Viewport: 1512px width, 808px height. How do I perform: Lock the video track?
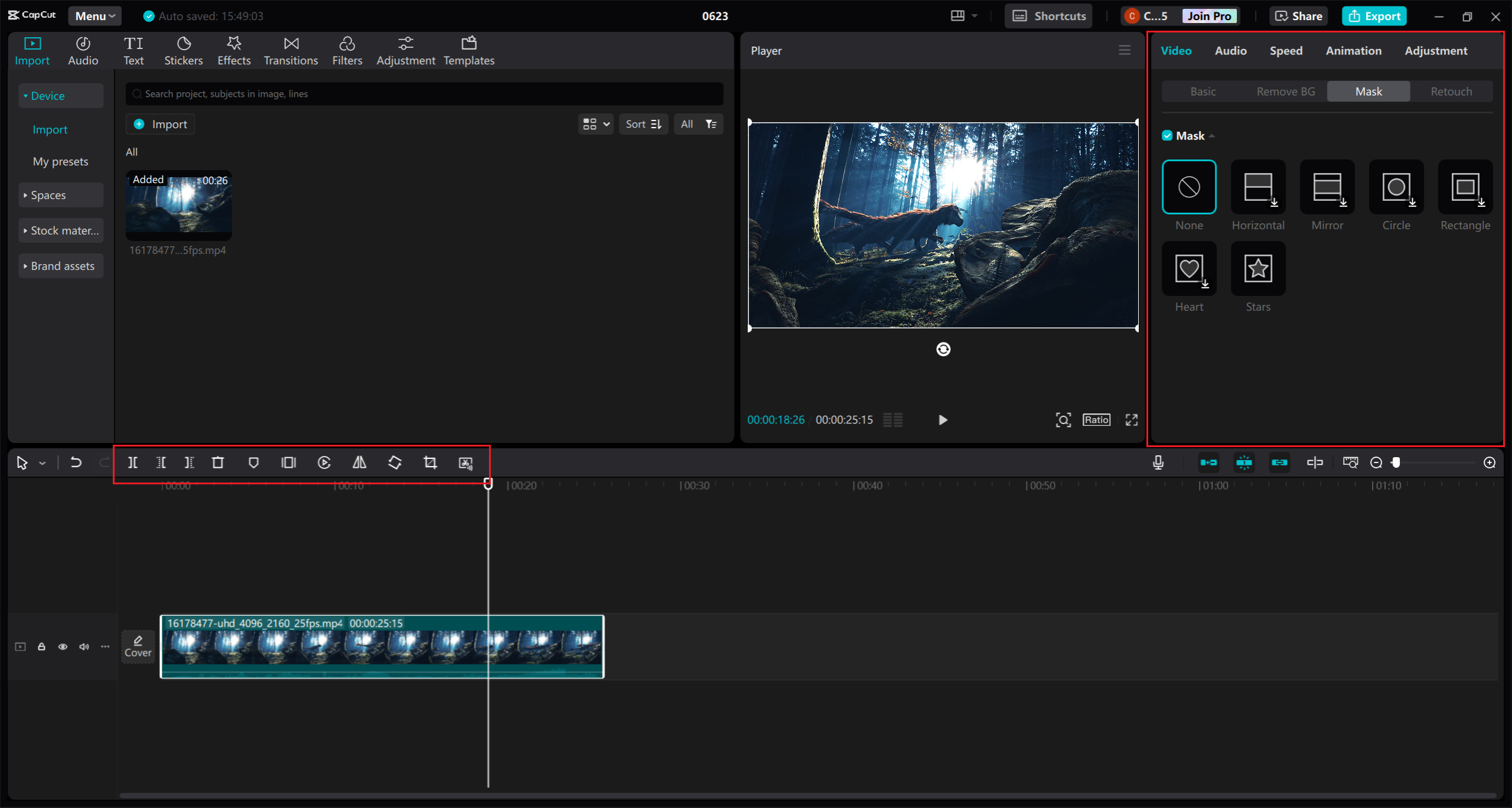41,647
